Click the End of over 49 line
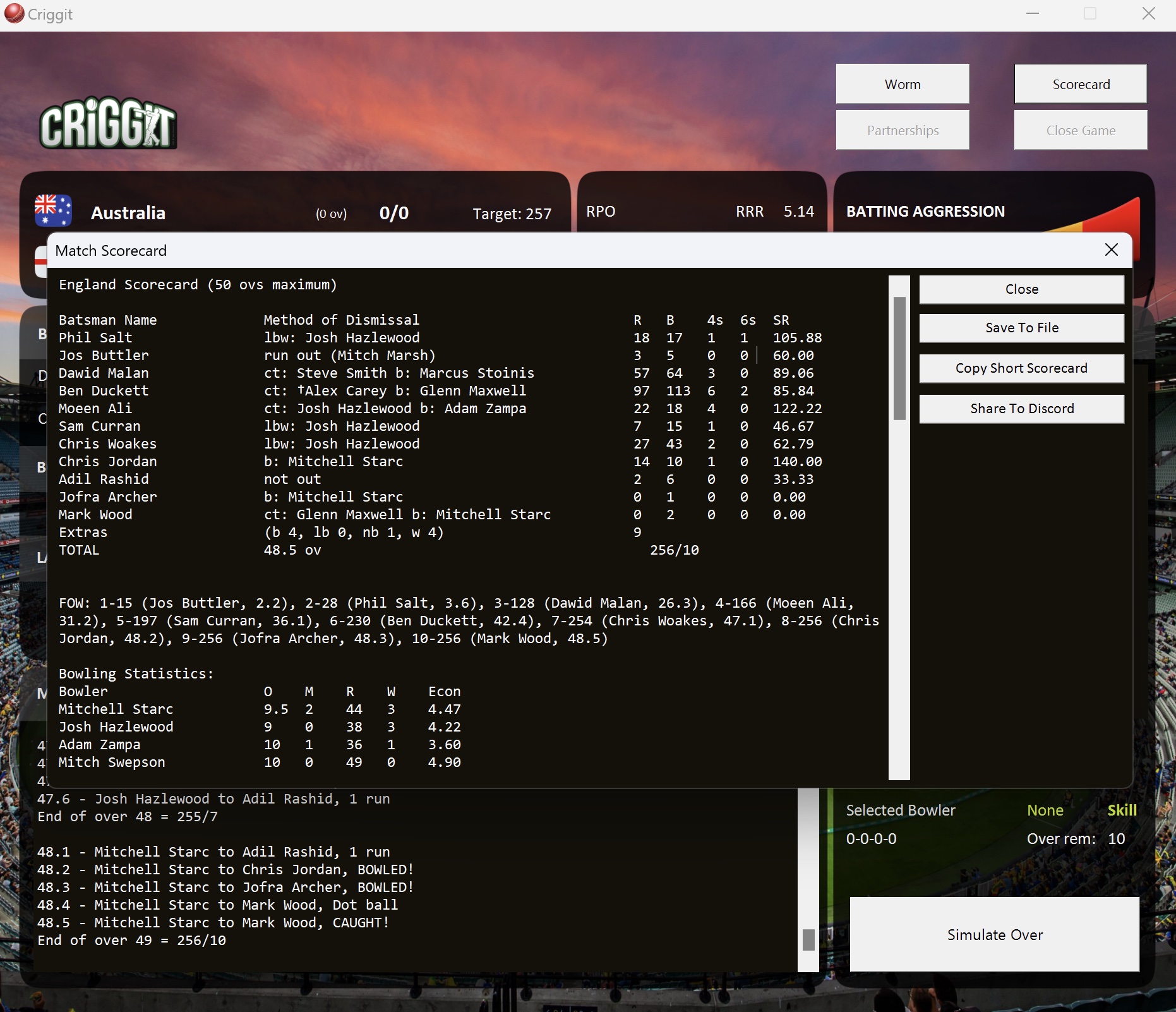 click(131, 941)
